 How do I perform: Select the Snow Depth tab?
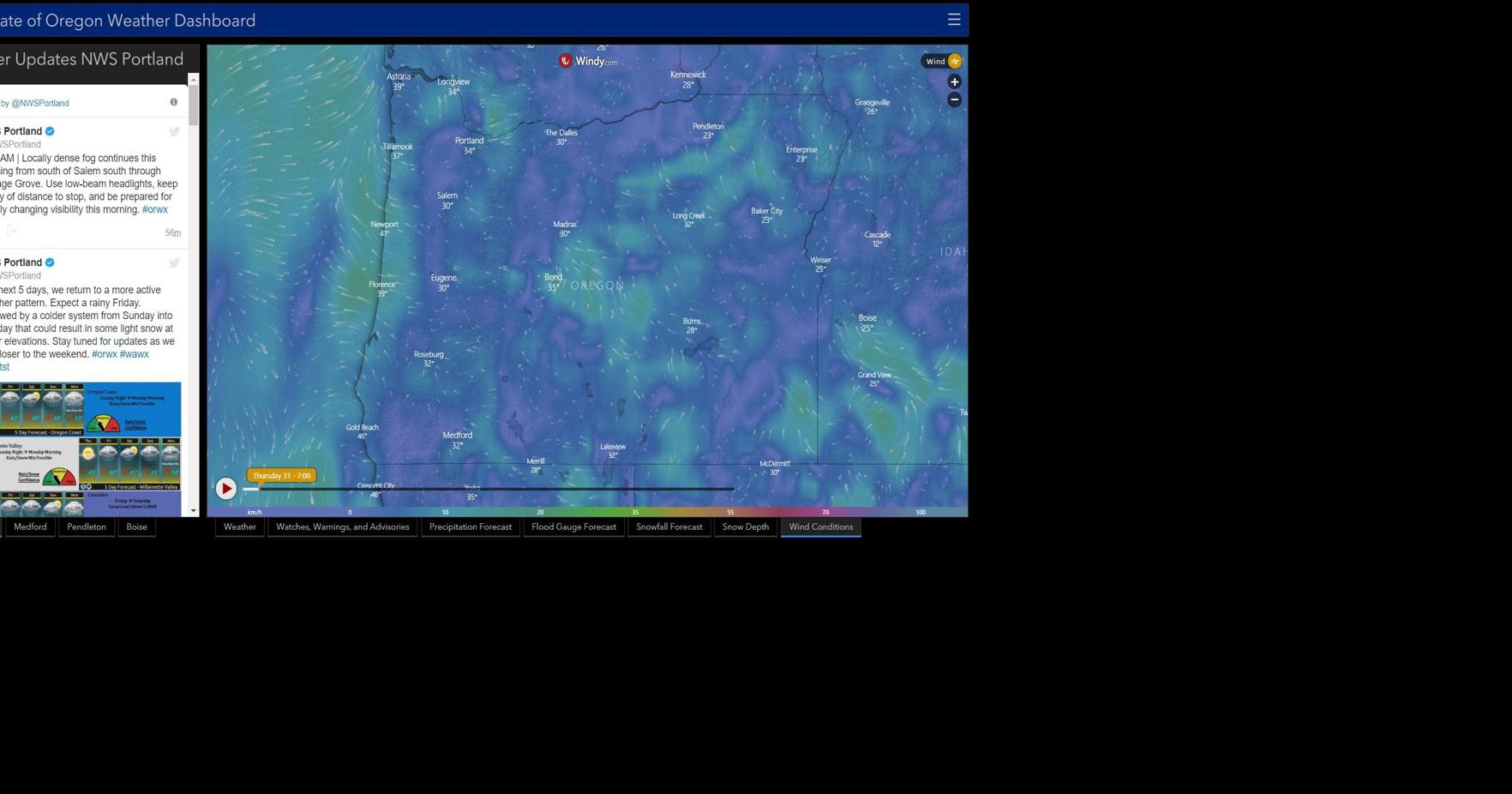pyautogui.click(x=745, y=526)
